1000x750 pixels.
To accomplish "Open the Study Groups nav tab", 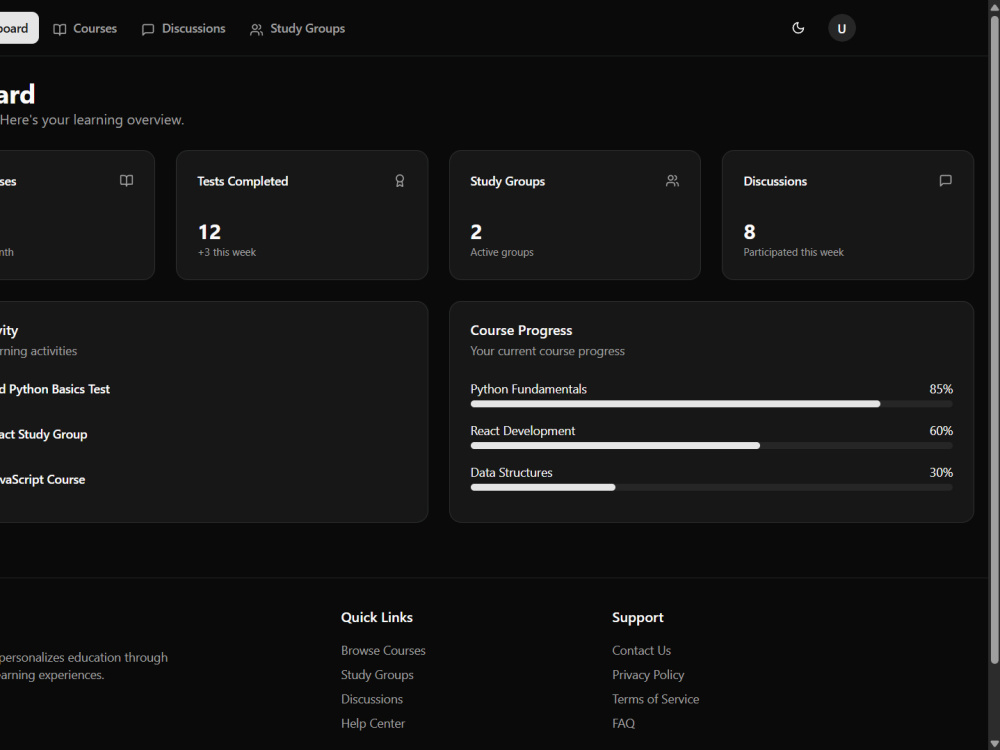I will (x=297, y=29).
